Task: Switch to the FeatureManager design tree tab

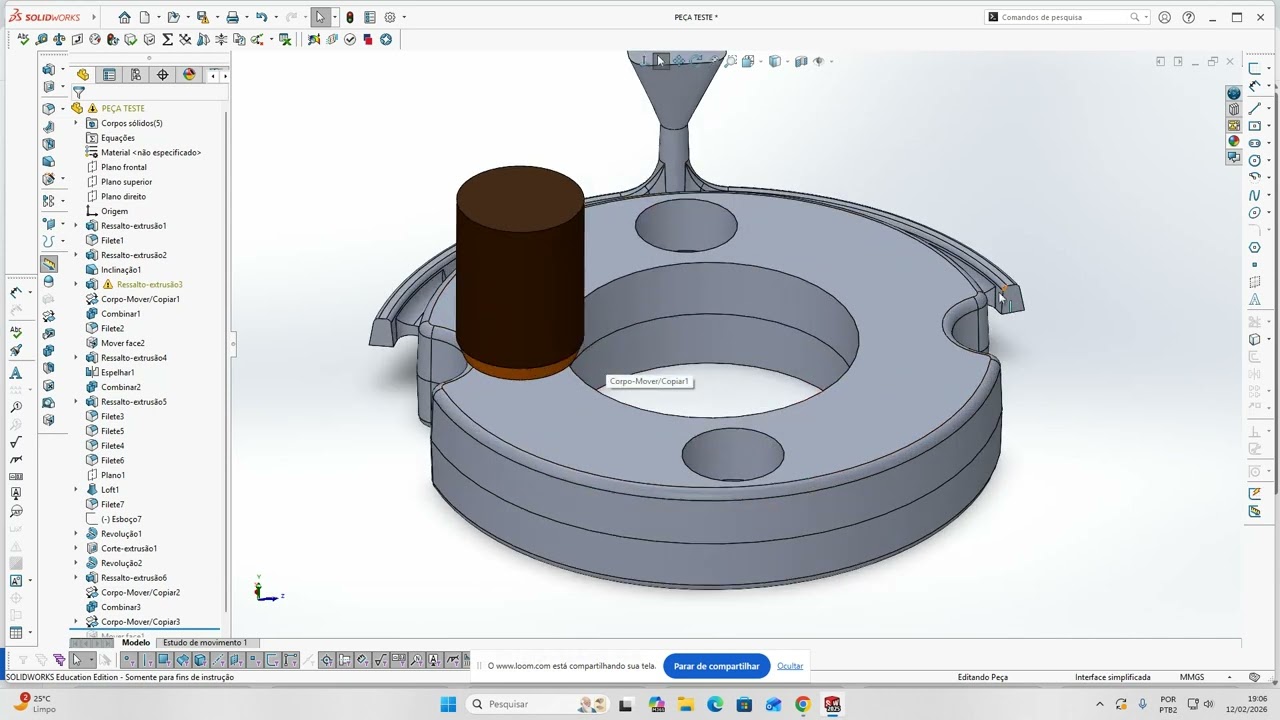Action: (x=83, y=75)
